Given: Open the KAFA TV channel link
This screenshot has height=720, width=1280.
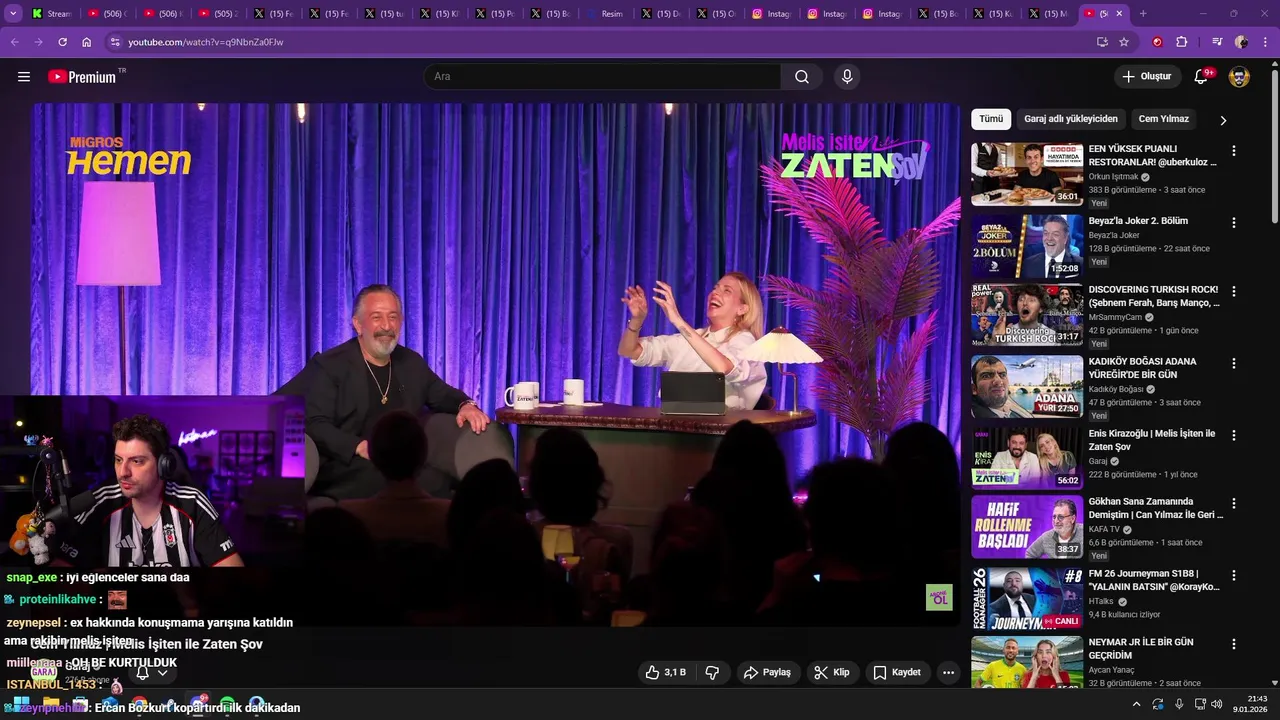Looking at the screenshot, I should tap(1104, 529).
